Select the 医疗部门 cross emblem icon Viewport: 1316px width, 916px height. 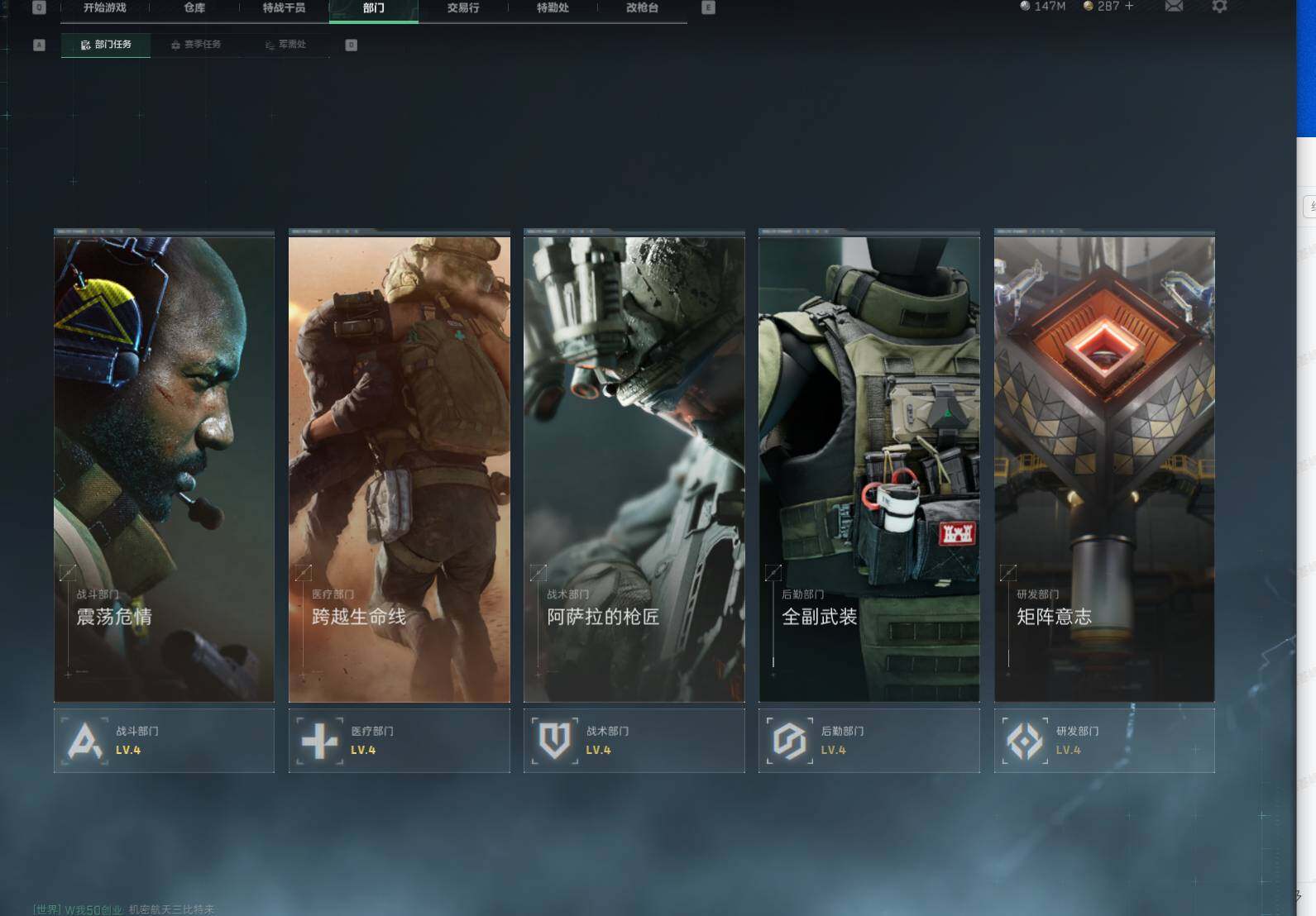pos(320,741)
